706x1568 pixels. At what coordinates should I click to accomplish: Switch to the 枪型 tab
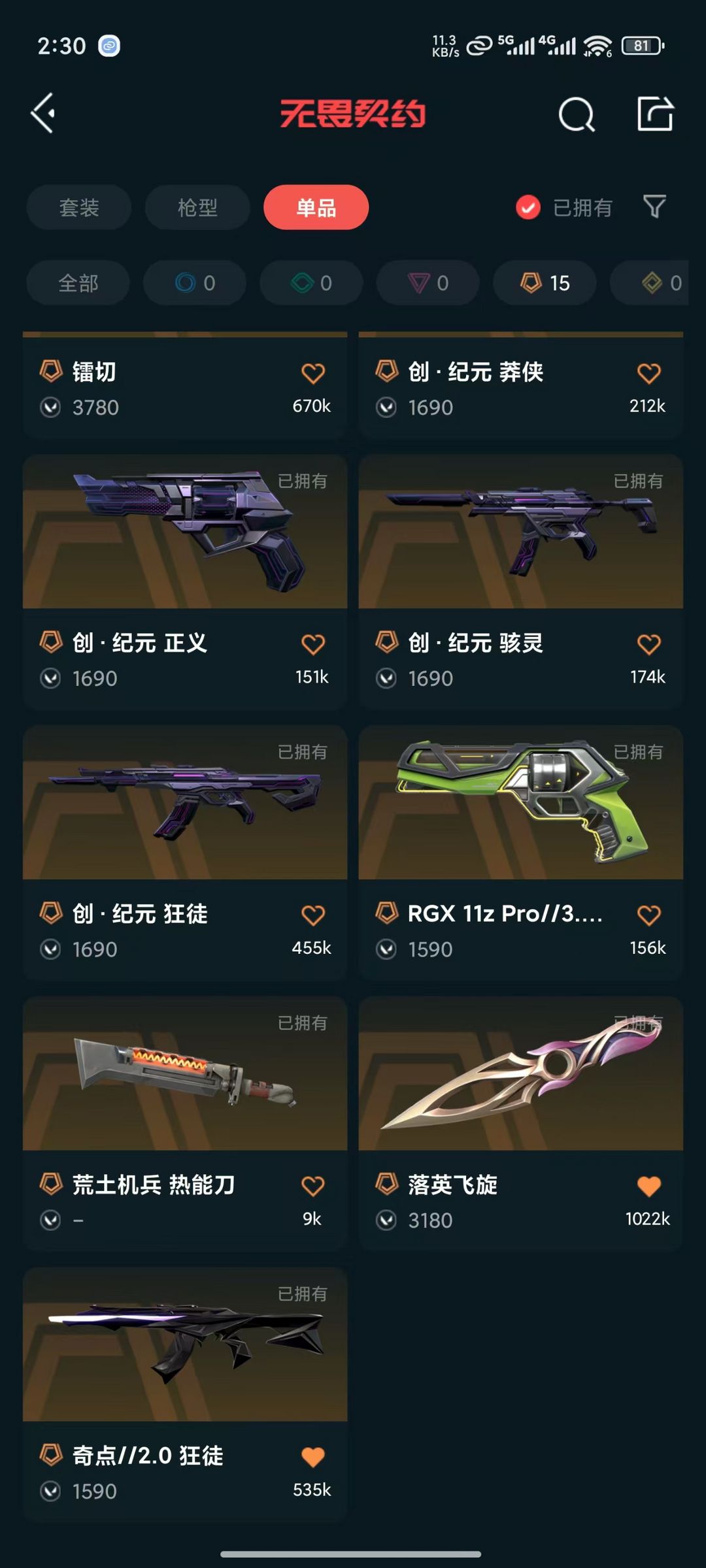(x=197, y=207)
